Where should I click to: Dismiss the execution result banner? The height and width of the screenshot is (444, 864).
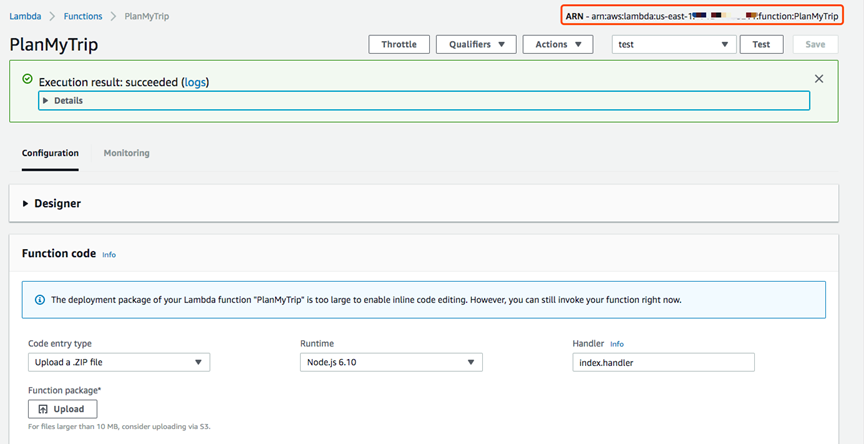(x=819, y=79)
